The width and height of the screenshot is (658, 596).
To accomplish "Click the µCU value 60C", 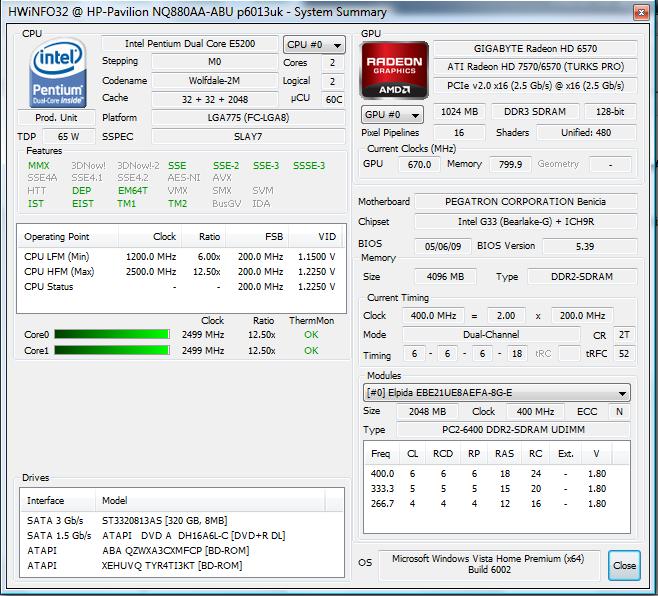I will tap(334, 99).
